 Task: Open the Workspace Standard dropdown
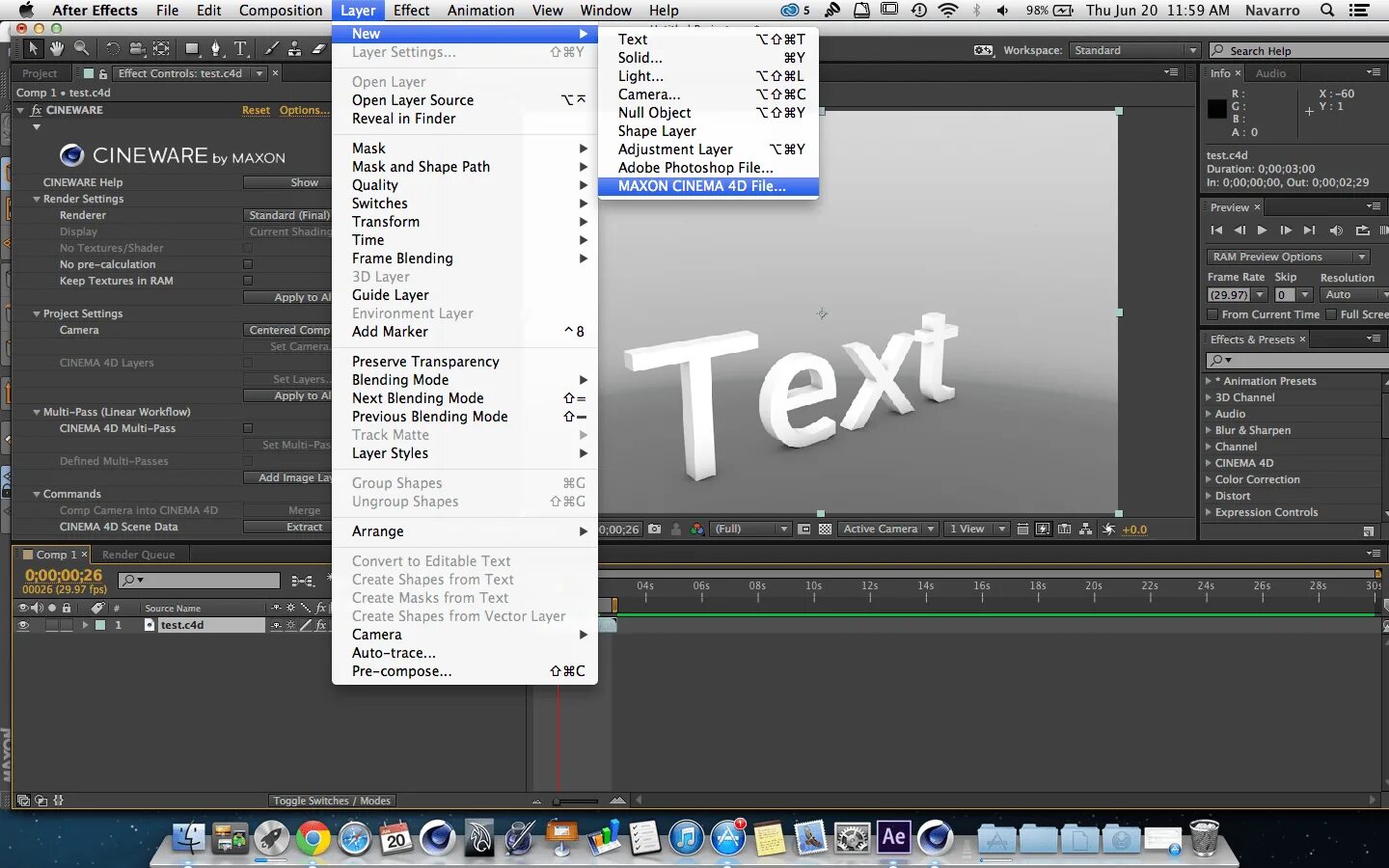1134,50
